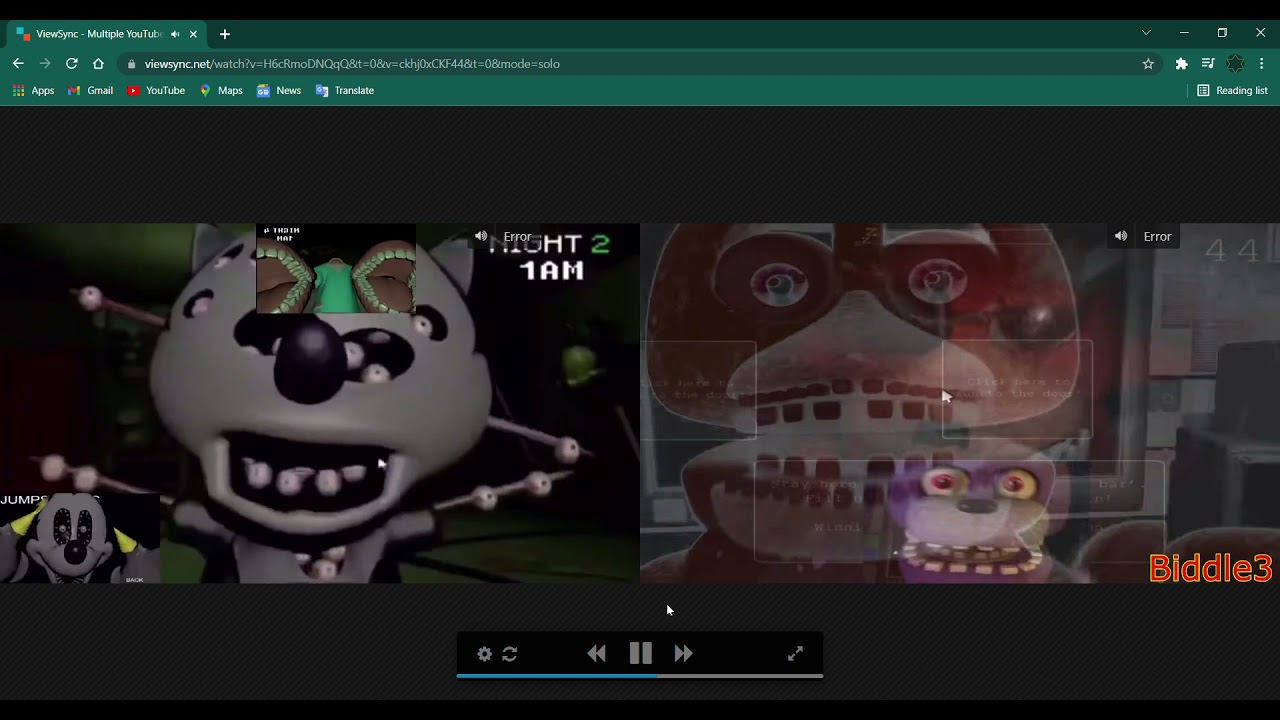
Task: Go back using the browser back arrow
Action: point(18,63)
